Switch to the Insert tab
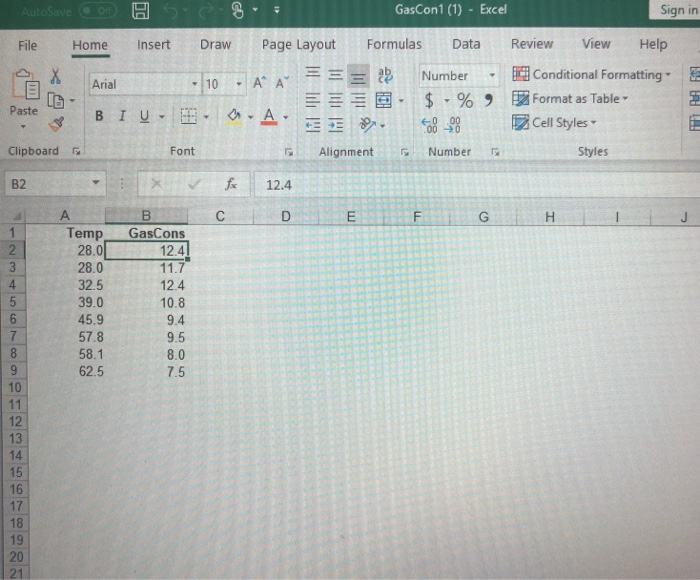The width and height of the screenshot is (700, 580). 154,45
